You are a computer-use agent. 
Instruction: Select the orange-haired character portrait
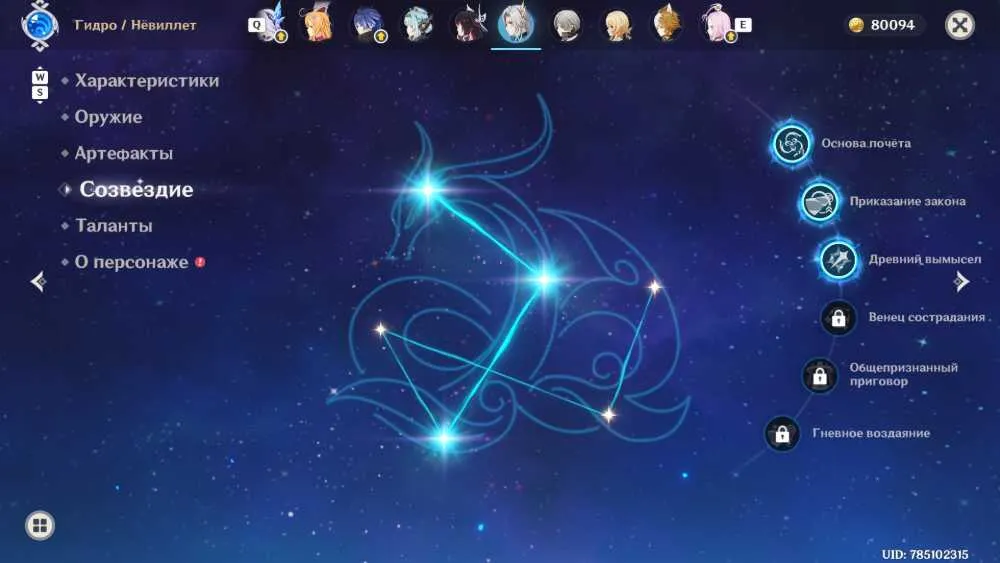(x=317, y=24)
